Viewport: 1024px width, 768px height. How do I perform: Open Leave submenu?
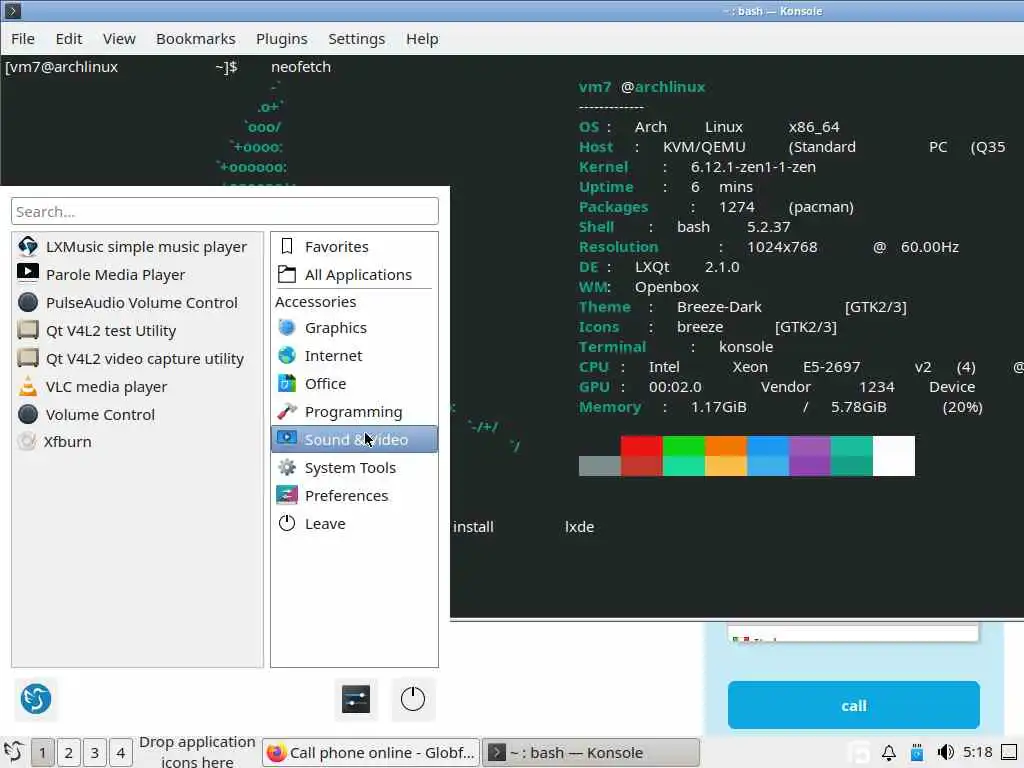(x=354, y=524)
